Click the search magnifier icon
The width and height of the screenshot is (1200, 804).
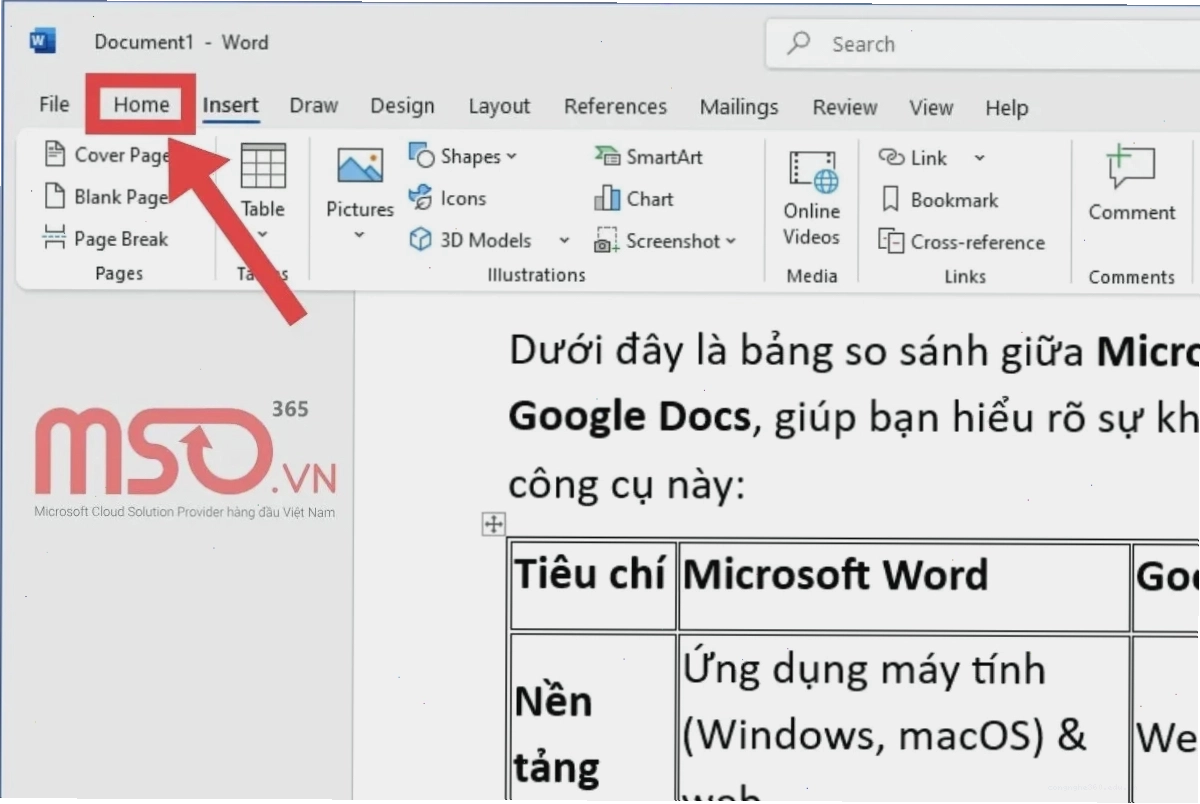pyautogui.click(x=798, y=43)
